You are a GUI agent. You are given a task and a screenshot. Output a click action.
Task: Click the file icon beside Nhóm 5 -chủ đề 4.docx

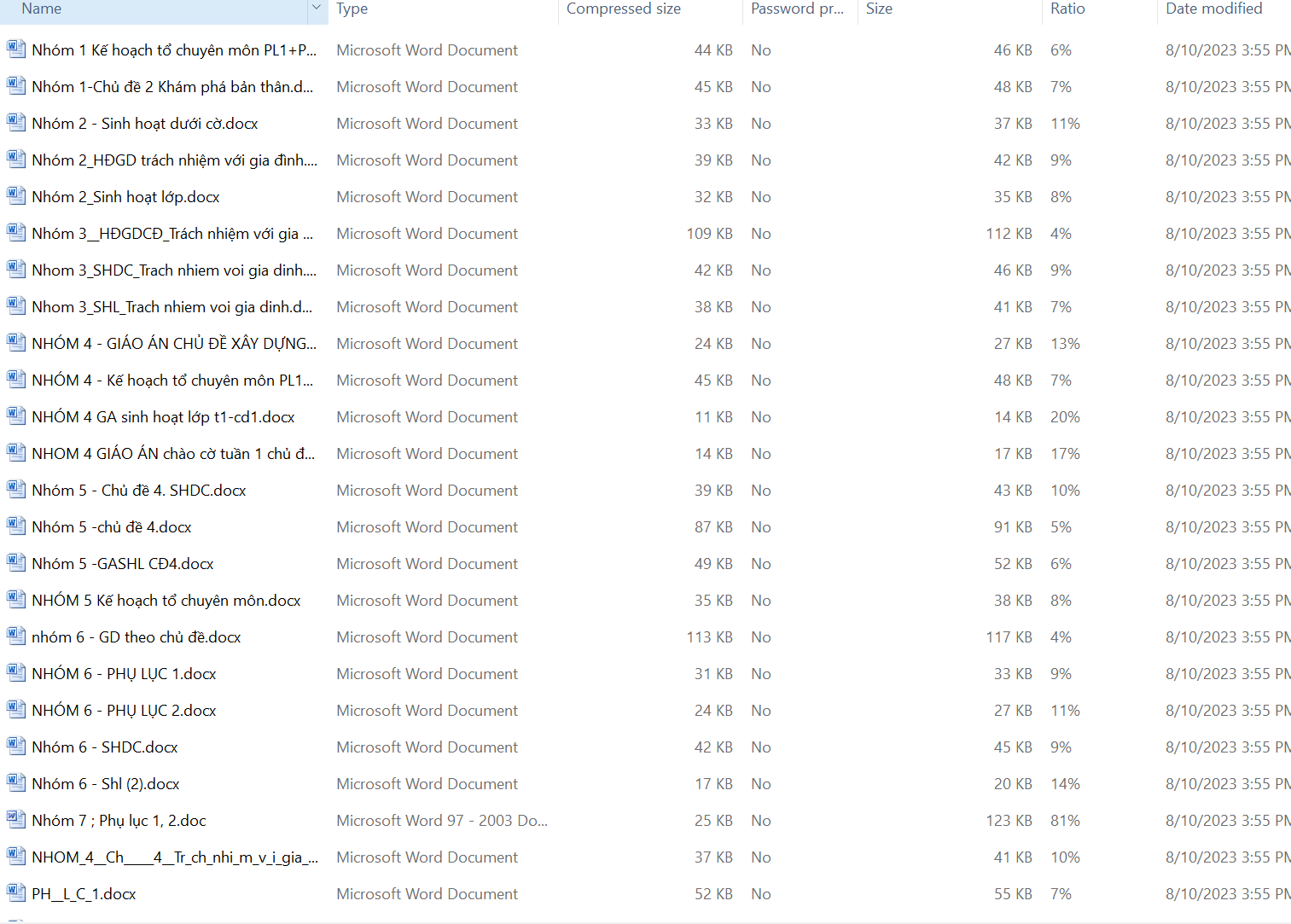(x=15, y=526)
